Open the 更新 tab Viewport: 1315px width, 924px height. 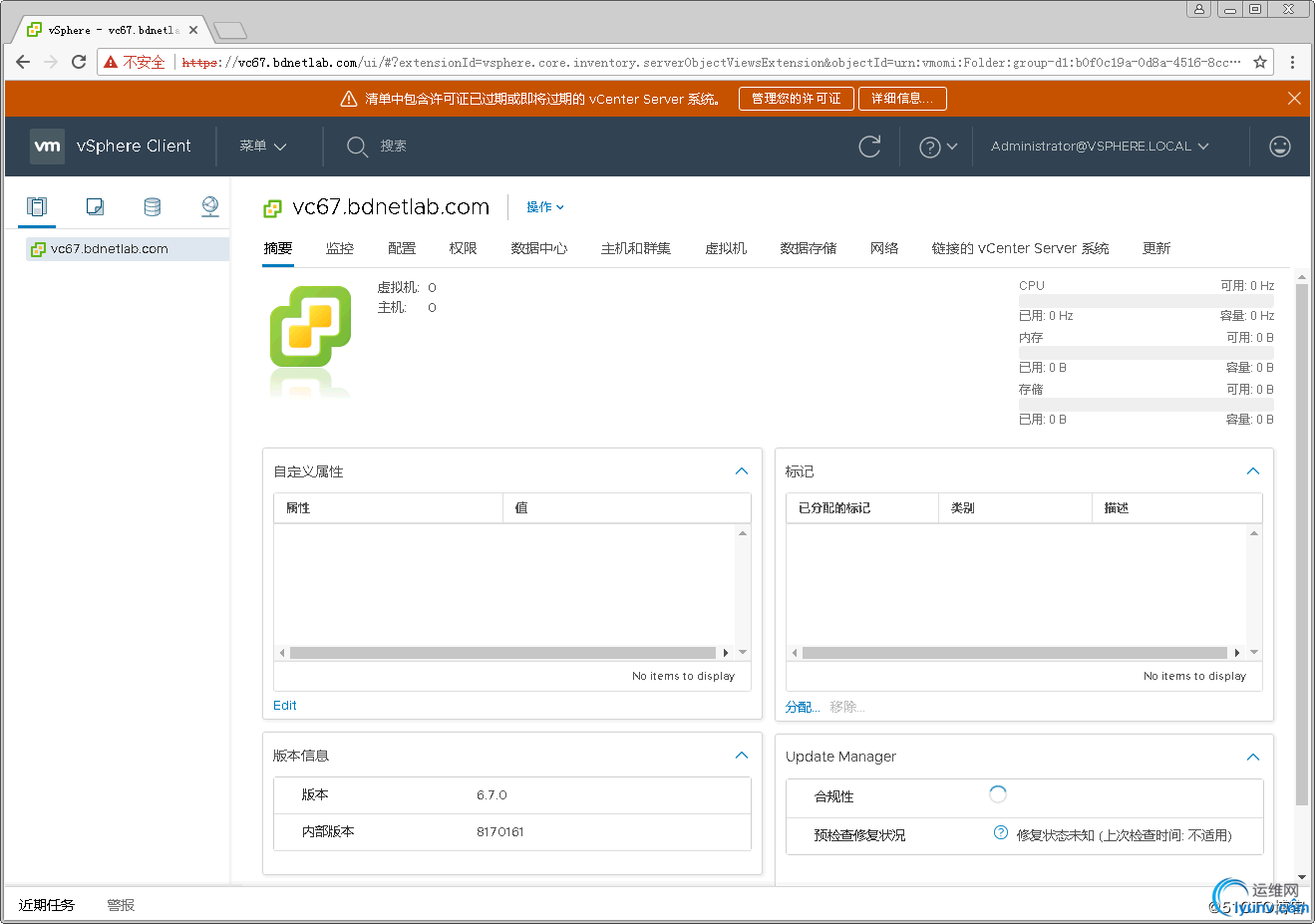[1156, 248]
